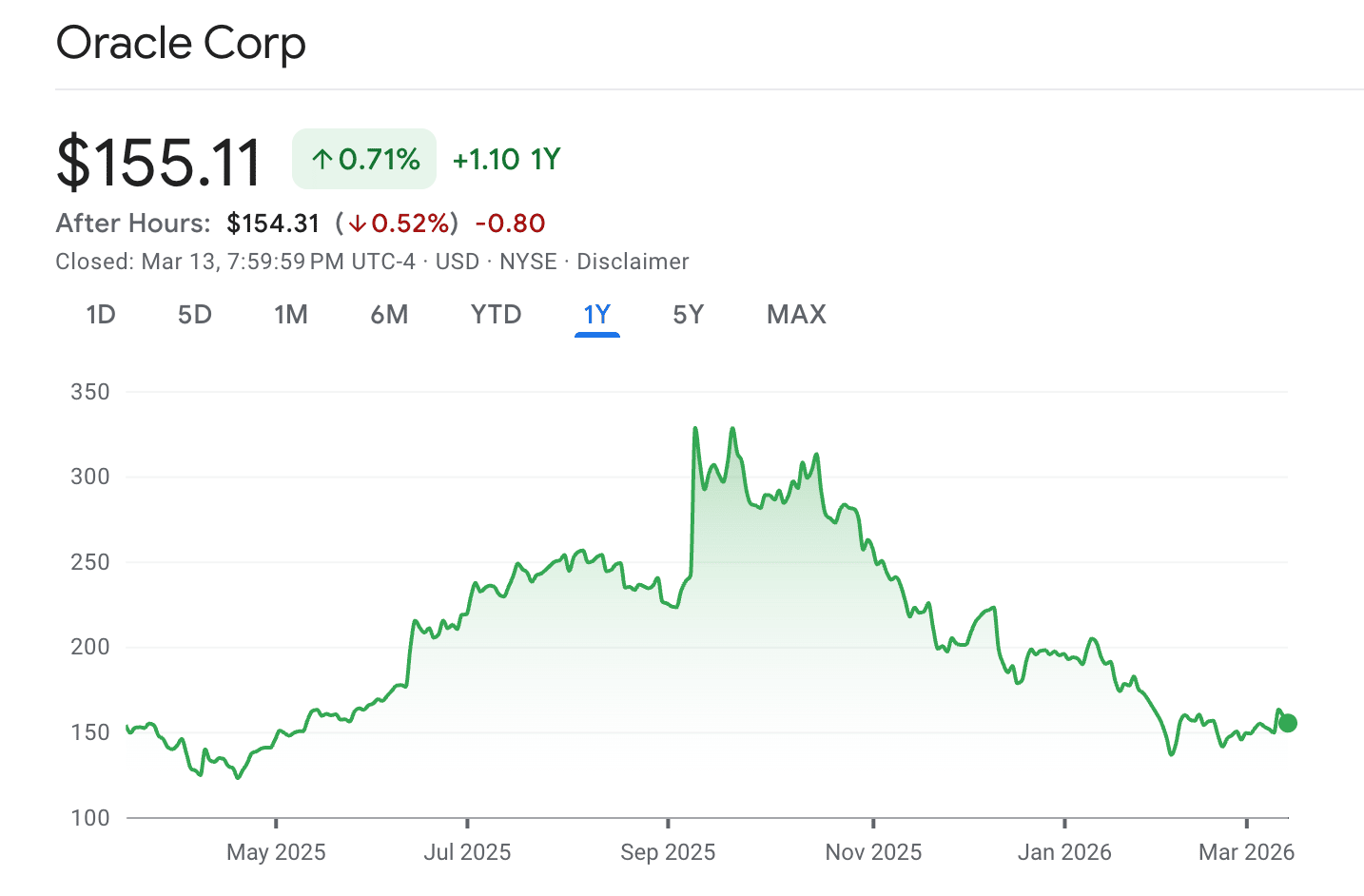Select the 1D time range tab

coord(101,315)
